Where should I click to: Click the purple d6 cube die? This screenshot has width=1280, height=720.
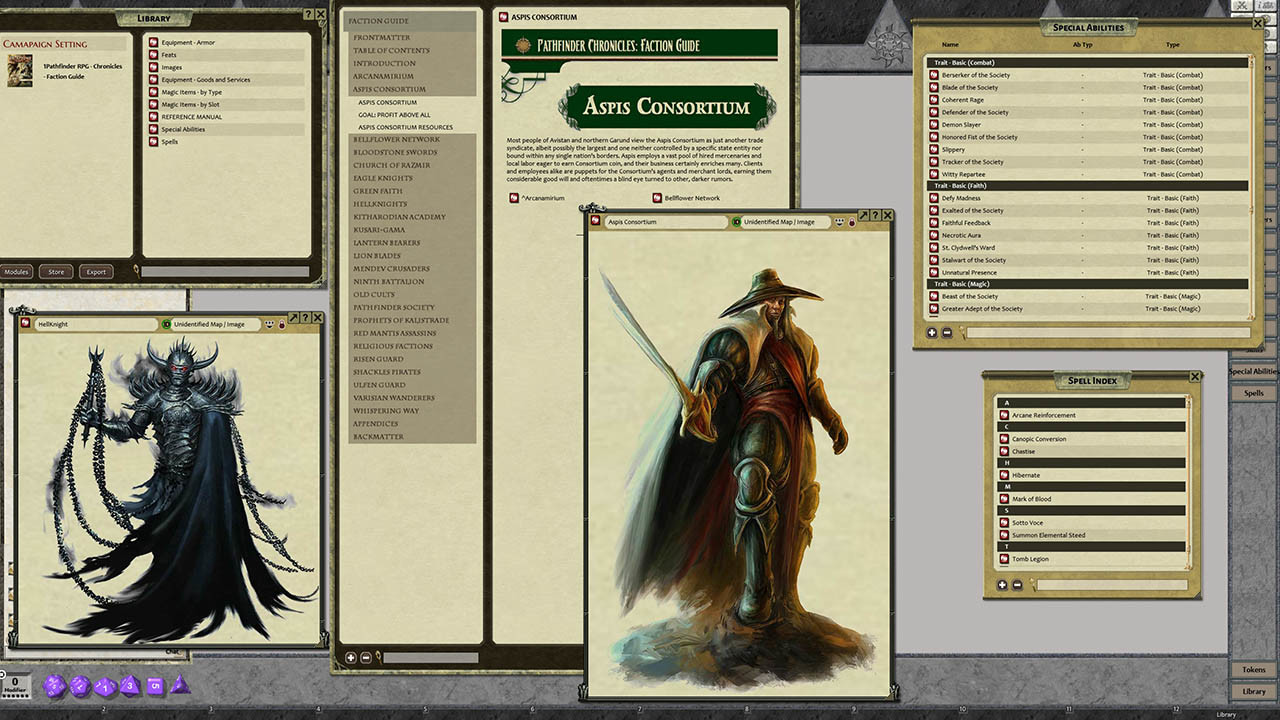pos(155,686)
